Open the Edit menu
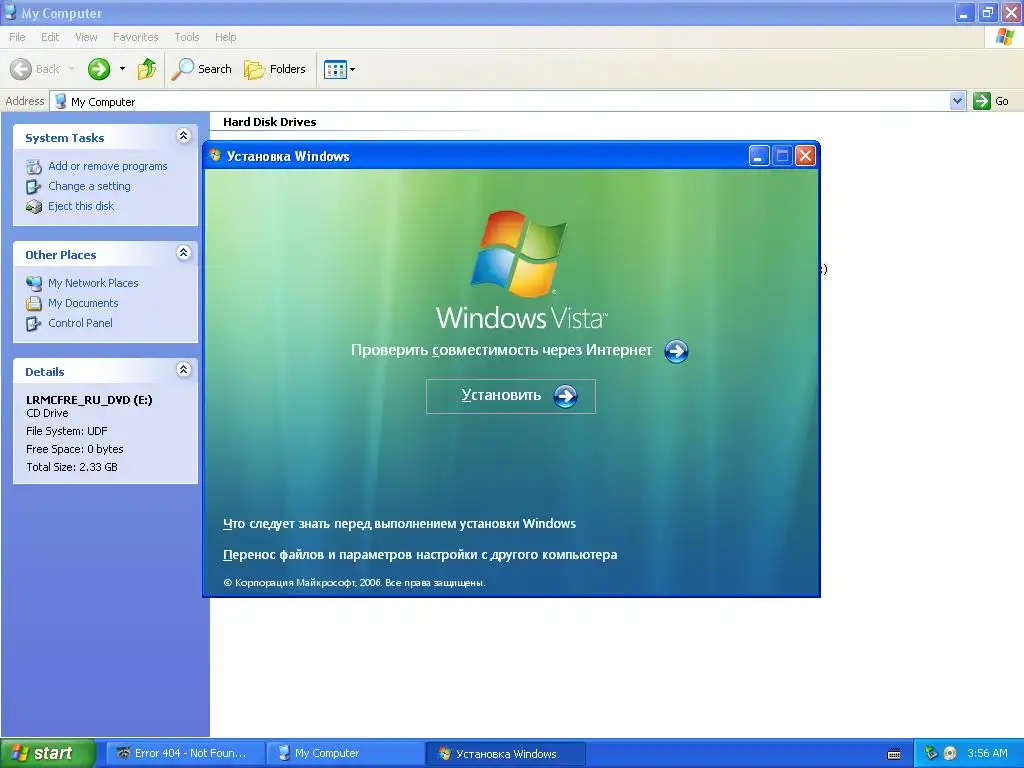1024x768 pixels. (x=50, y=37)
